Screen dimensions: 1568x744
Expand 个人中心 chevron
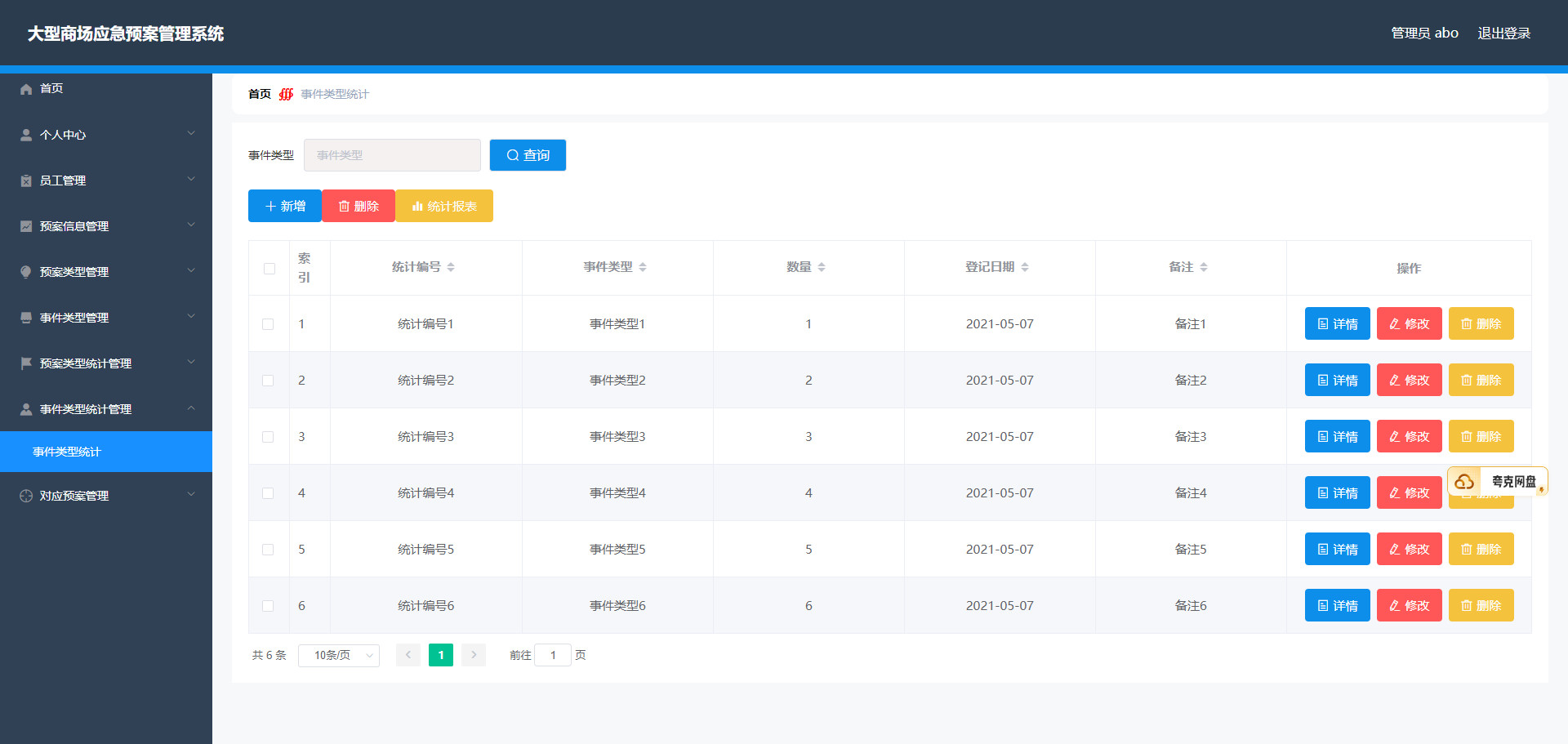[x=191, y=133]
